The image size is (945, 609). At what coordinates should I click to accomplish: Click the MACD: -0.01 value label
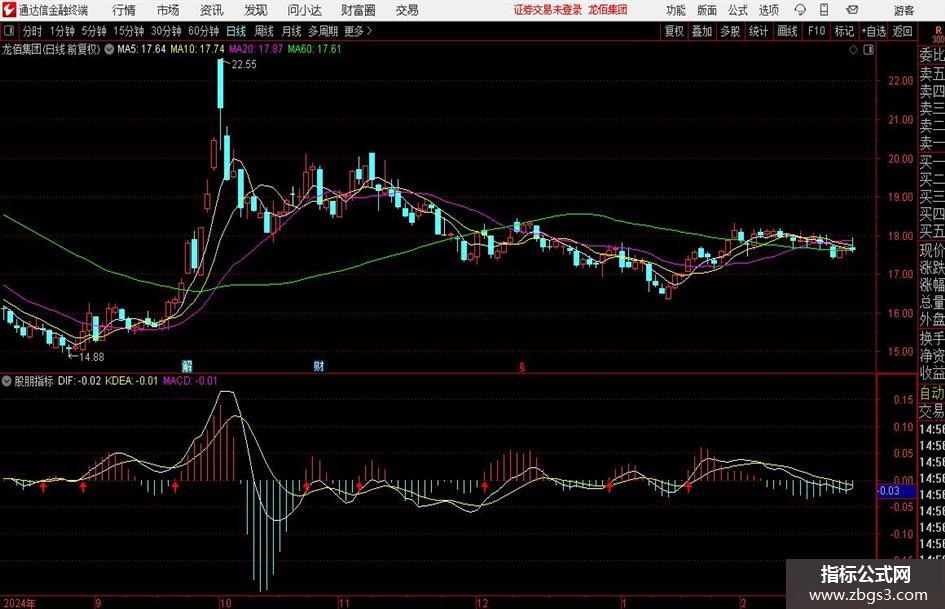(190, 380)
